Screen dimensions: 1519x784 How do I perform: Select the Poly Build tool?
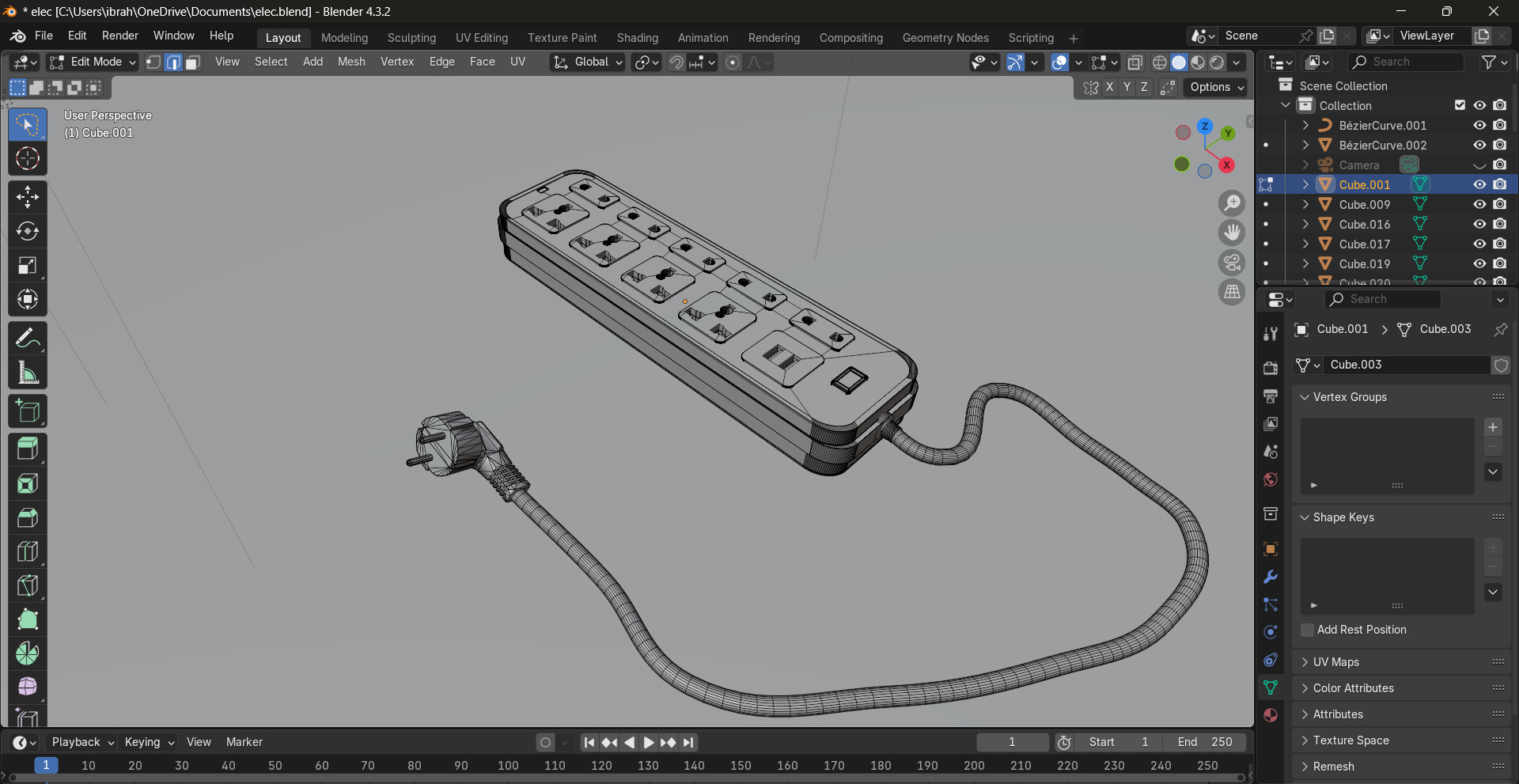(x=28, y=619)
